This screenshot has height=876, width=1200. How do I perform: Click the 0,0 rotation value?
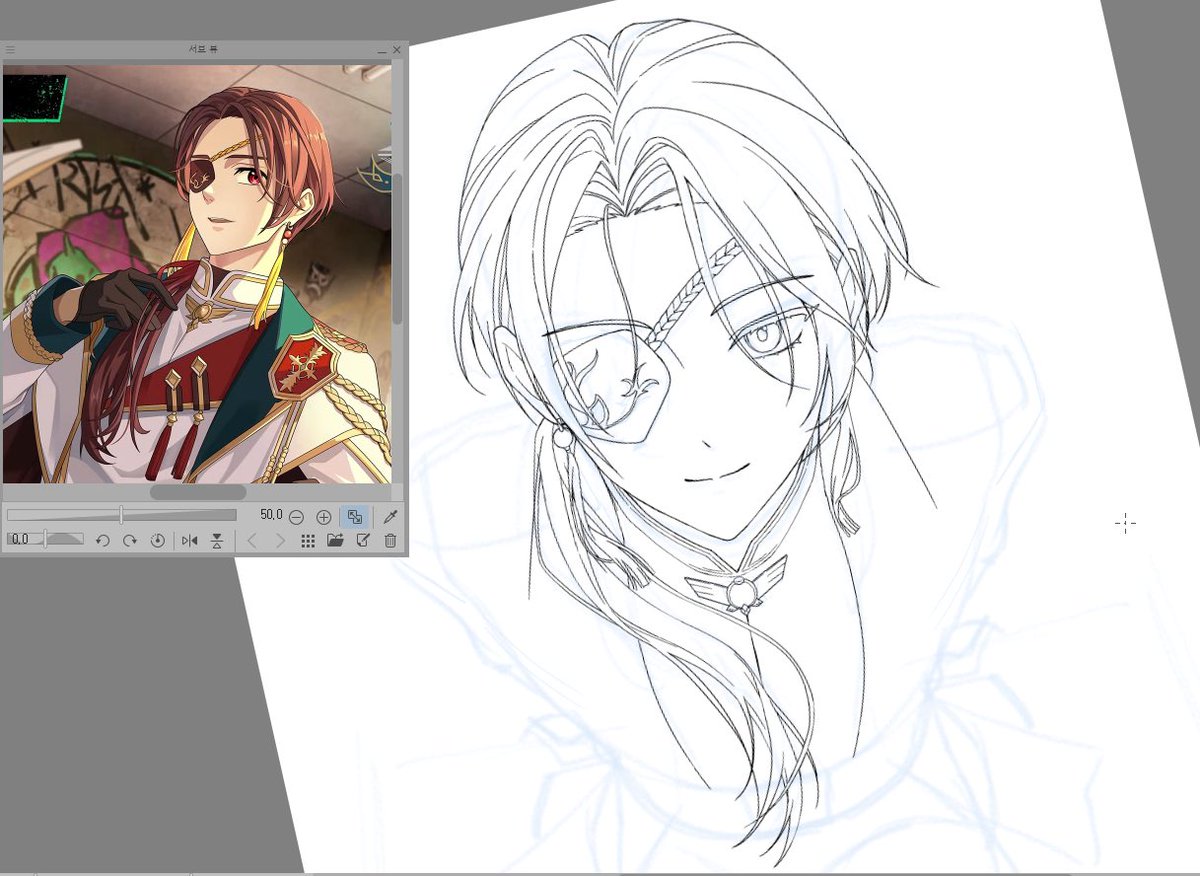19,539
